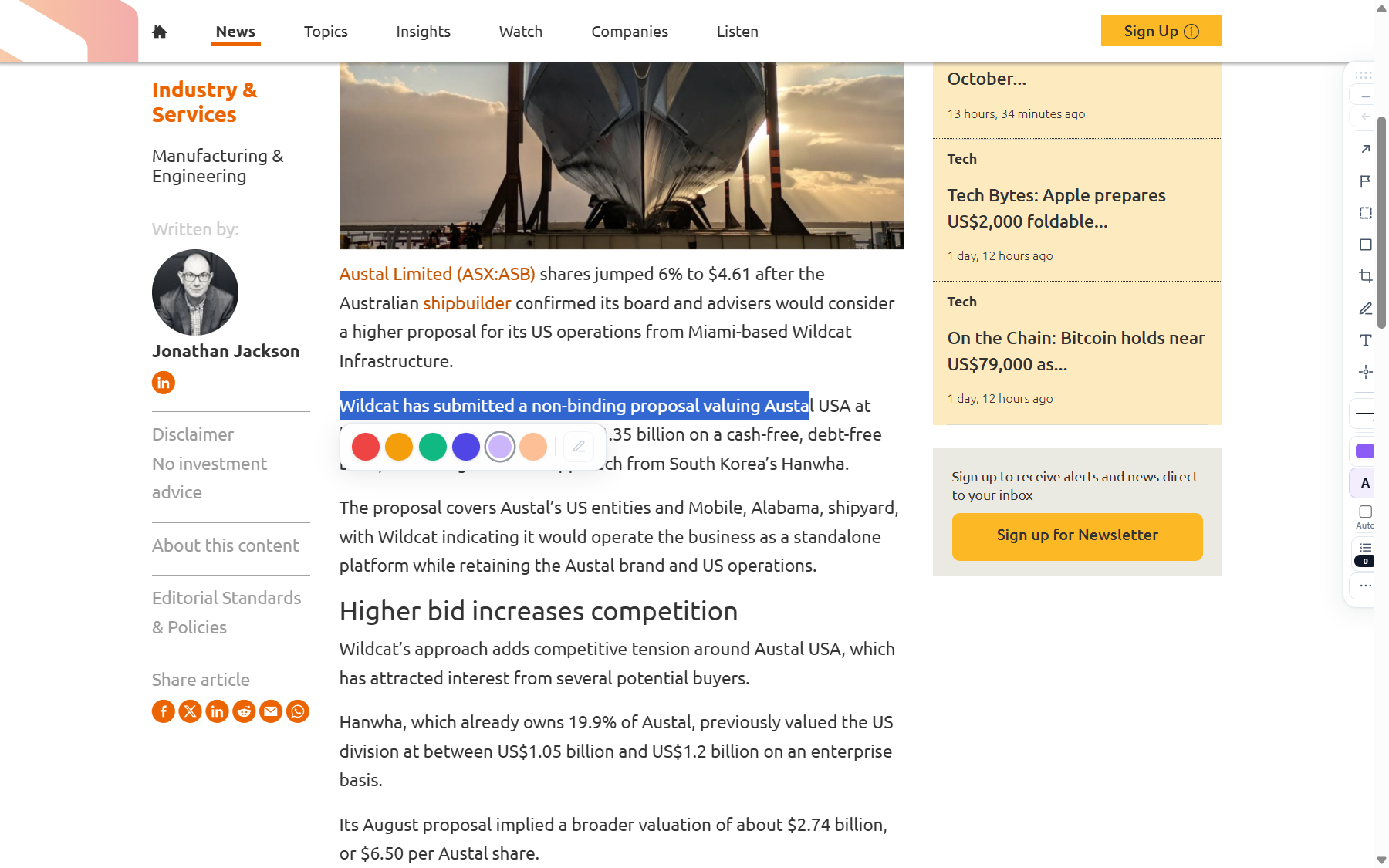1389x868 pixels.
Task: Click scrollbar up arrow
Action: [1381, 8]
